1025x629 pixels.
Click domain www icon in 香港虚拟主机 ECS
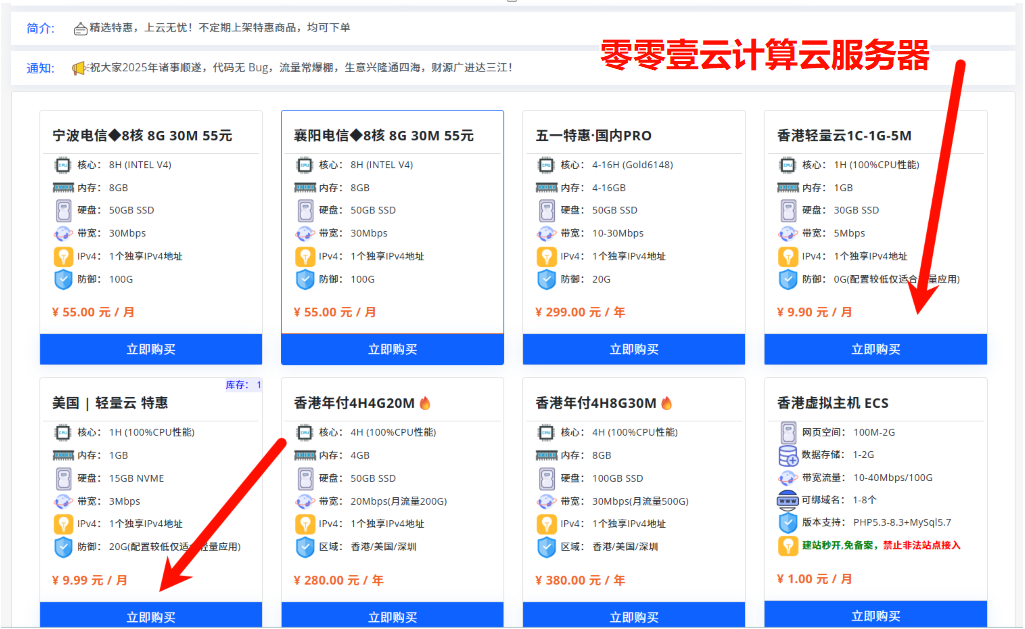(788, 500)
